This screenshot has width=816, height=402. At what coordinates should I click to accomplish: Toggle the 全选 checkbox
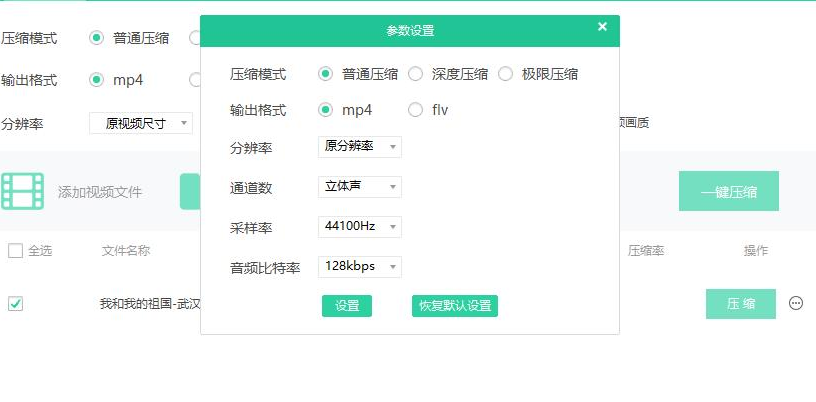coord(15,251)
